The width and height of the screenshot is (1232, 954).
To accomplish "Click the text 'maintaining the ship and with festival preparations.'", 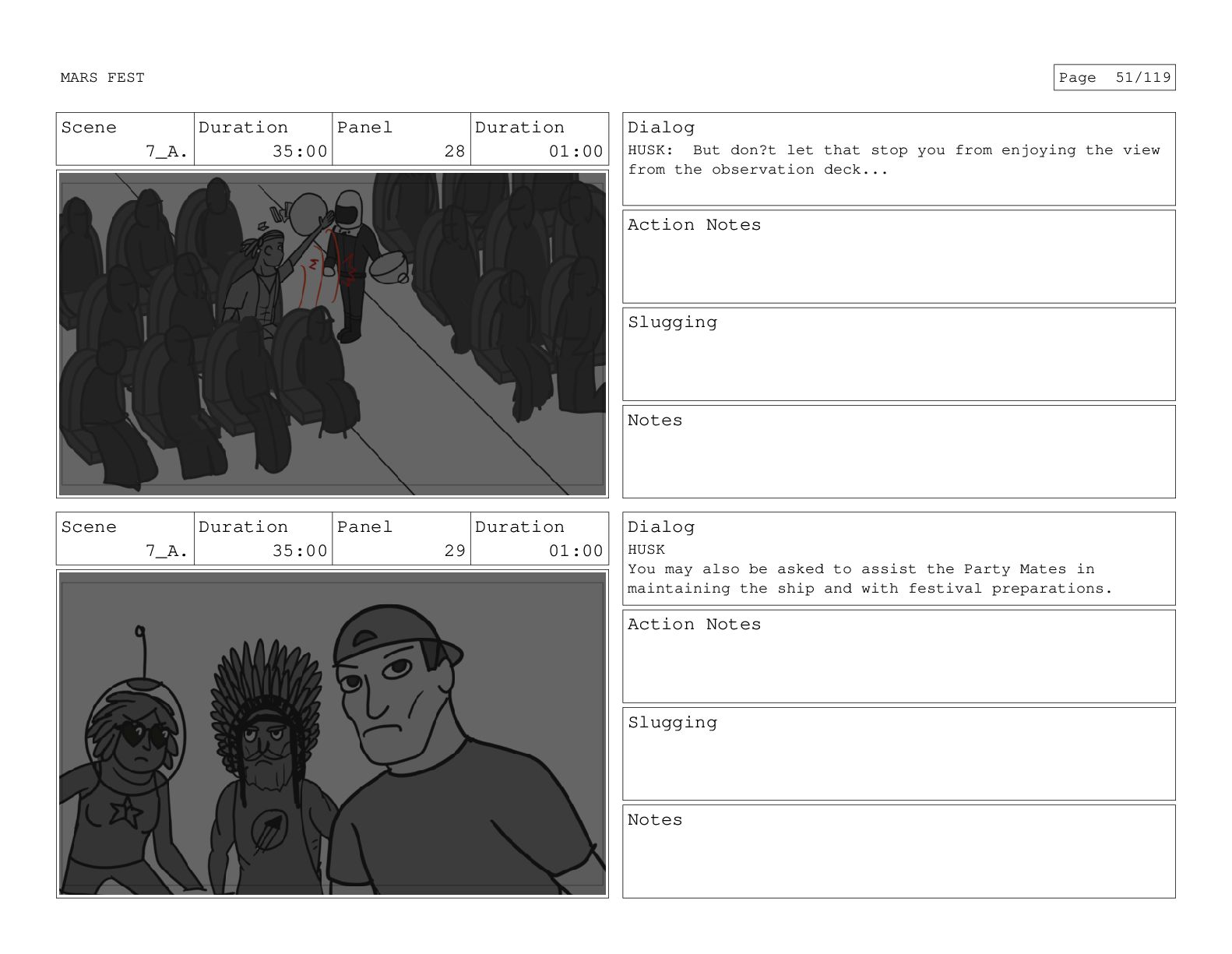I will click(870, 589).
